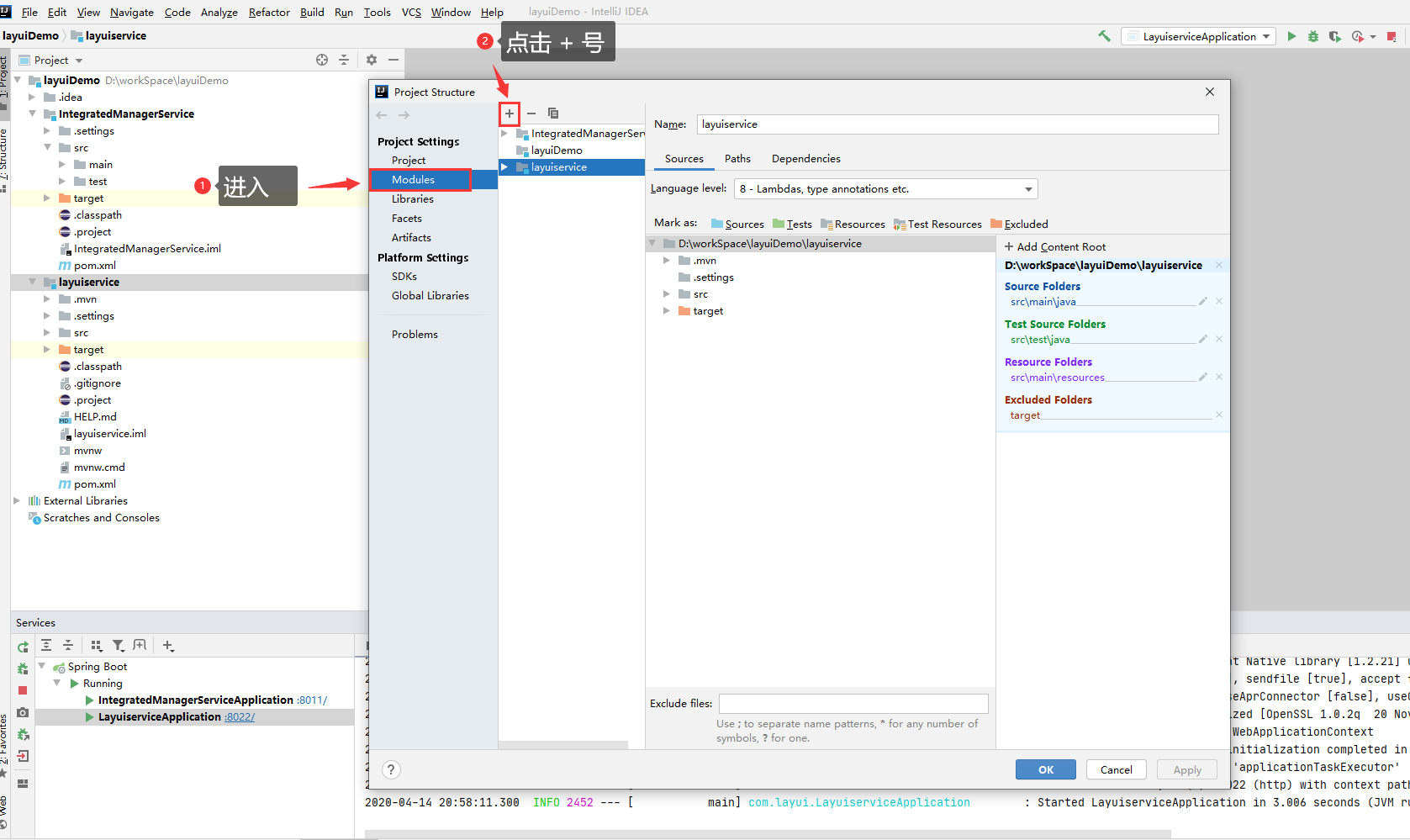Viewport: 1410px width, 840px height.
Task: Select Global Libraries under Platform Settings
Action: (x=430, y=295)
